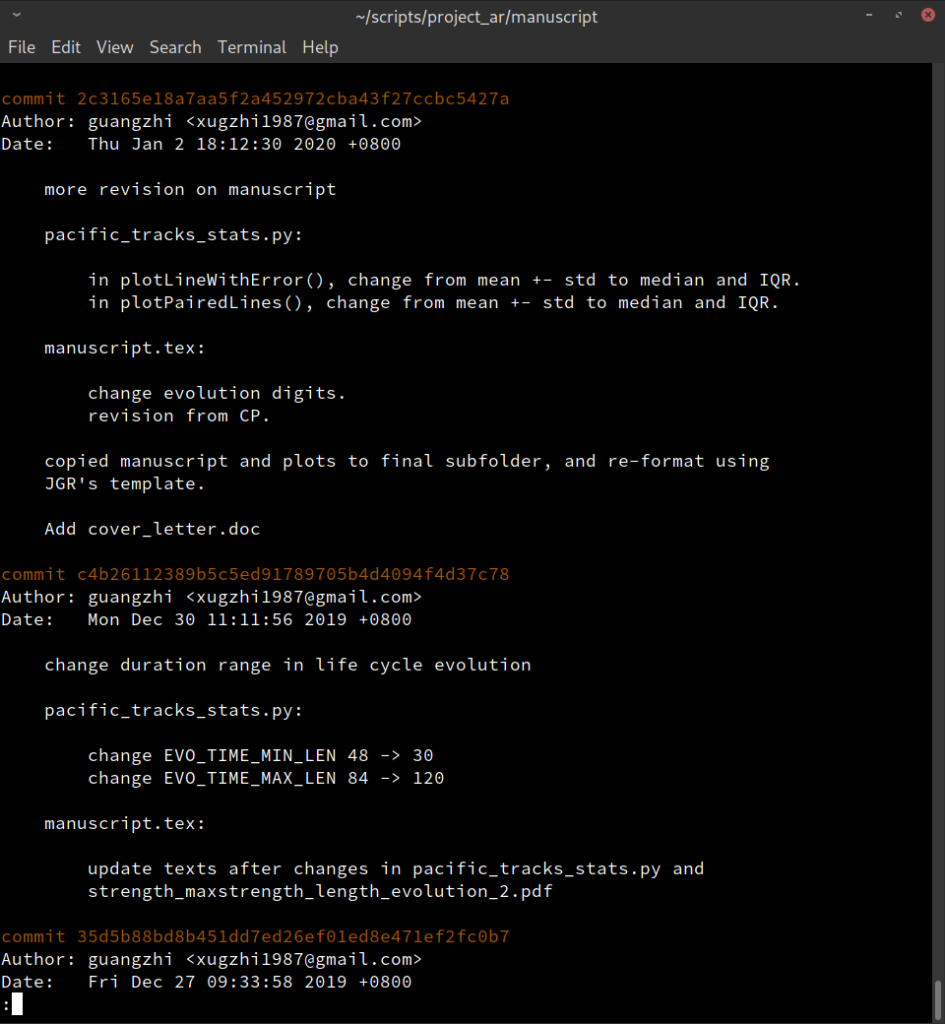Click 'strength_maxstrength_length_evolution_2.pdf' file name
Screen dimensions: 945x1024
320,891
